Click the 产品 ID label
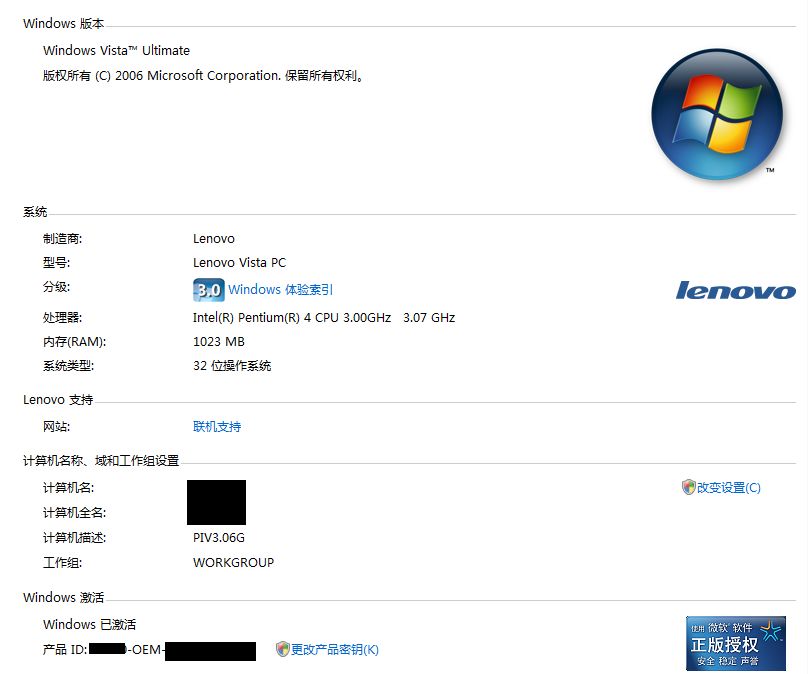Viewport: 808px width, 674px height. tap(65, 650)
